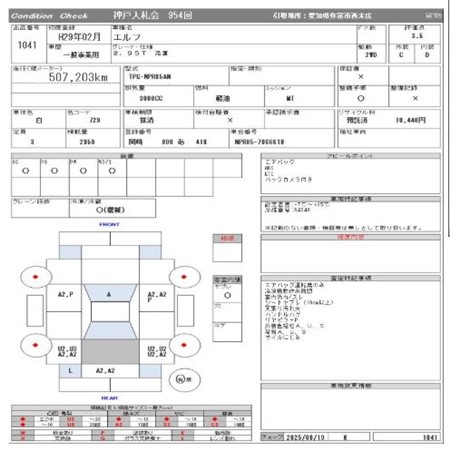This screenshot has width=450, height=450.
Task: Click the FRONT label above vehicle diagram
Action: click(x=109, y=225)
